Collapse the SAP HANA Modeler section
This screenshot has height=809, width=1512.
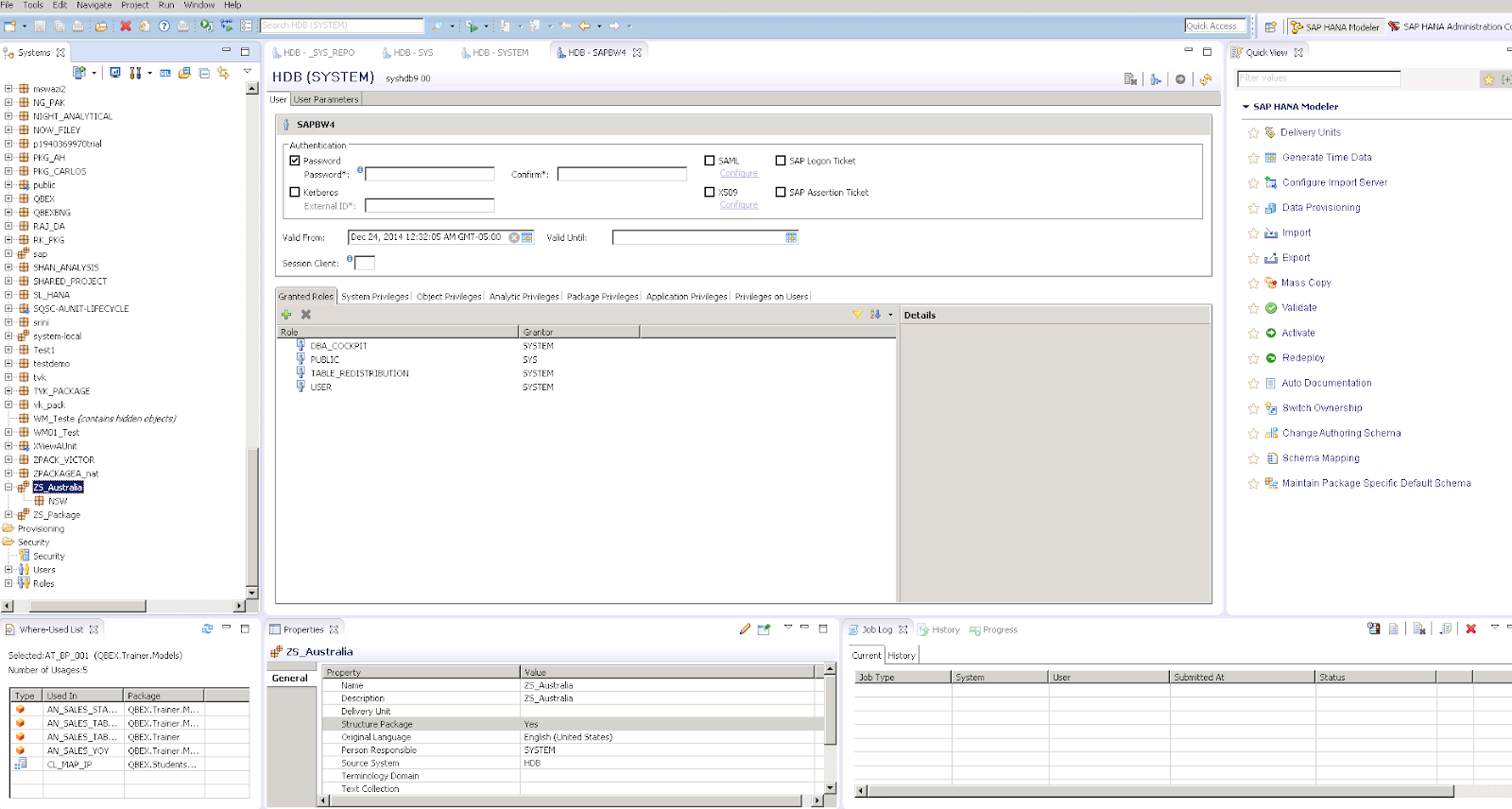pyautogui.click(x=1246, y=107)
